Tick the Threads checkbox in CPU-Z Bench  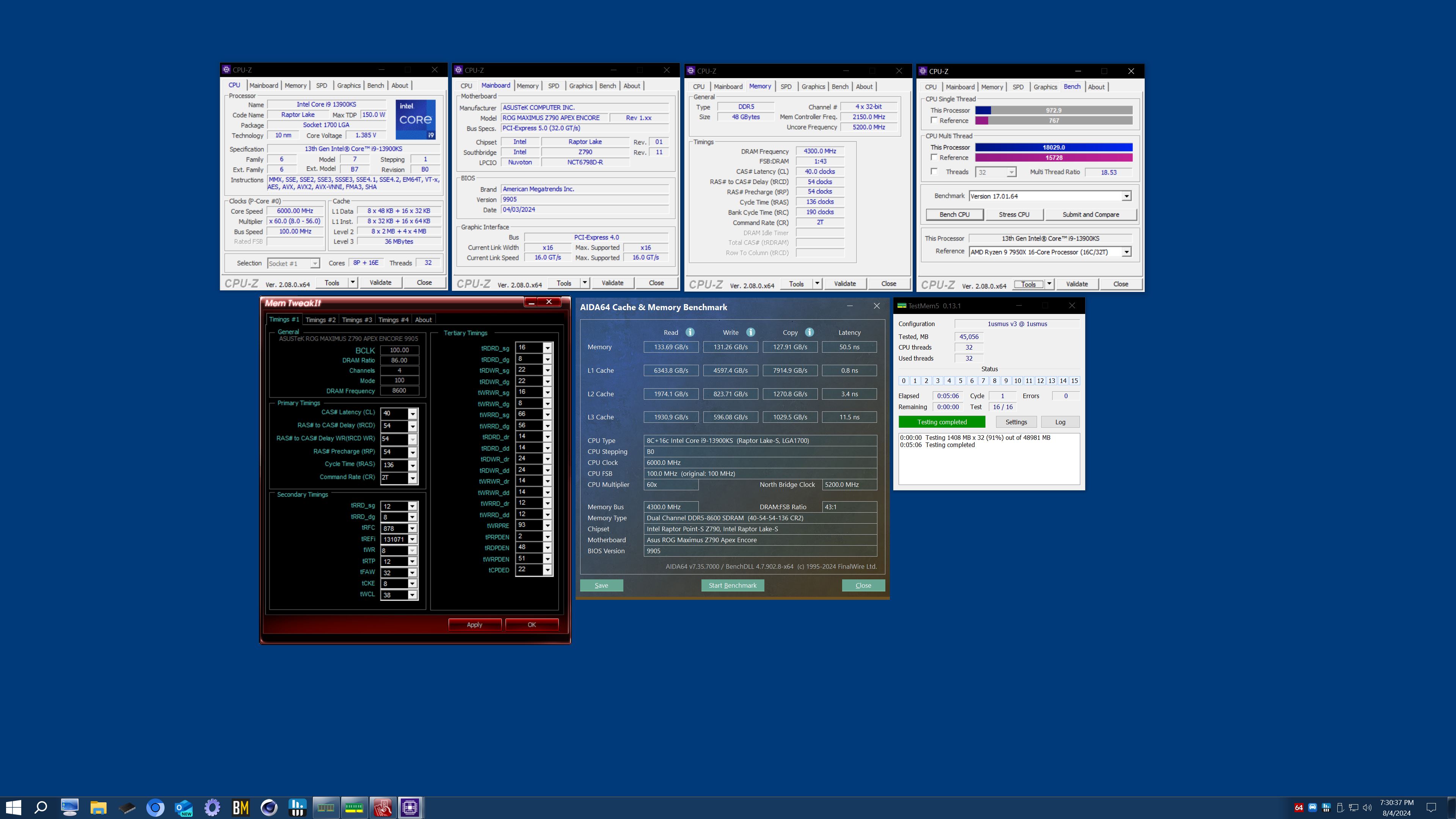click(x=934, y=172)
